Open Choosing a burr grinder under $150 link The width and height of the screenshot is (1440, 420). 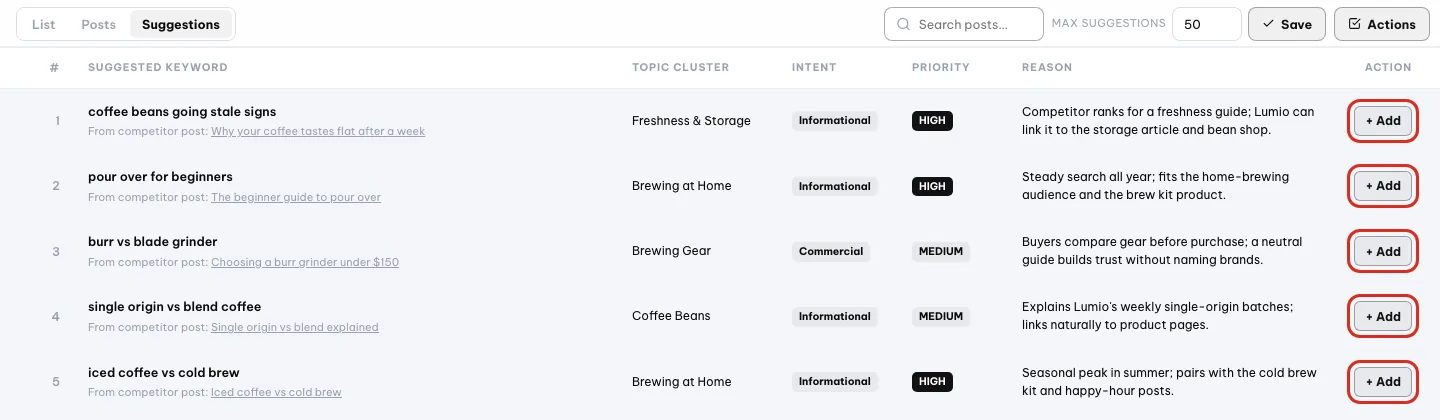[x=305, y=263]
